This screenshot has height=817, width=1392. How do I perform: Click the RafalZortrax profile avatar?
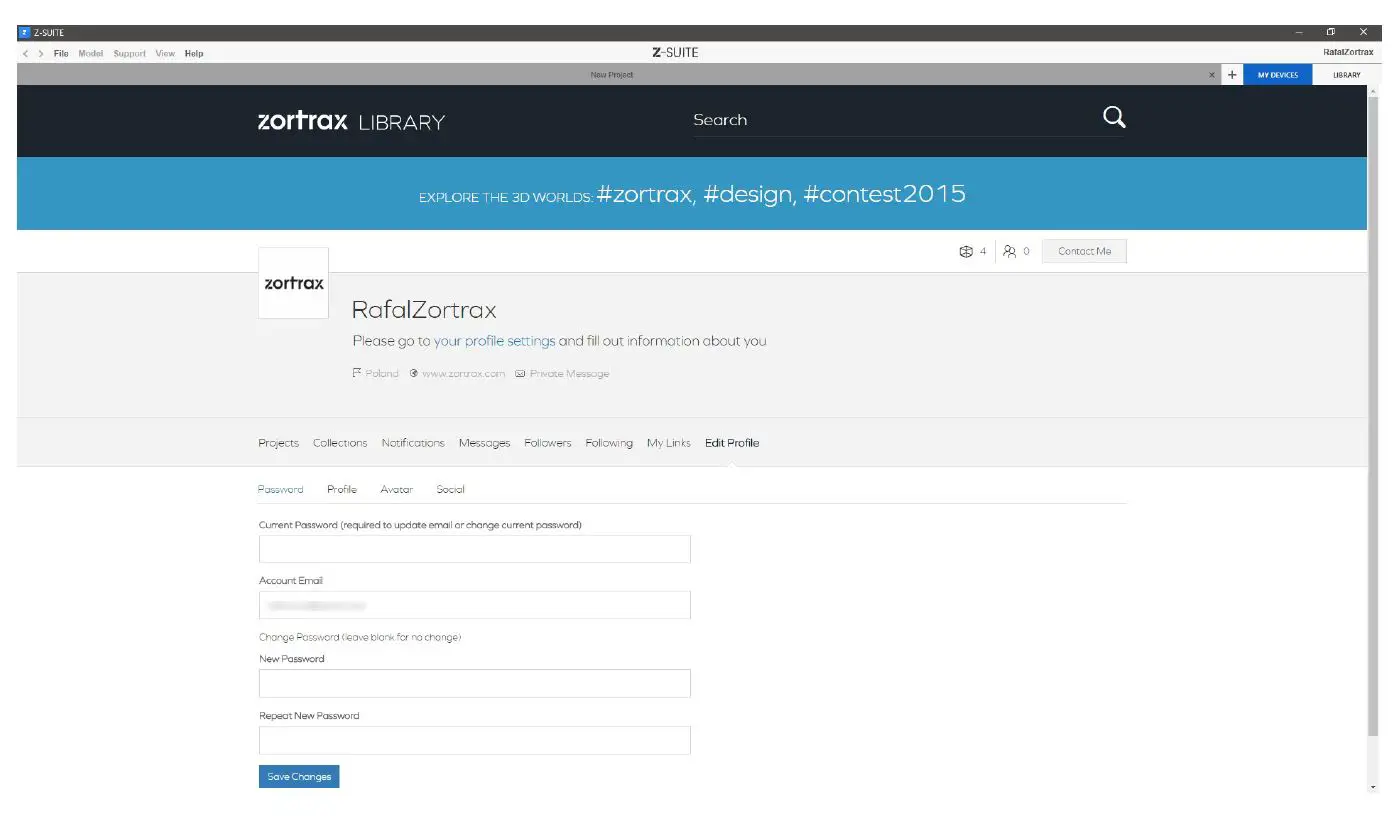(x=293, y=283)
